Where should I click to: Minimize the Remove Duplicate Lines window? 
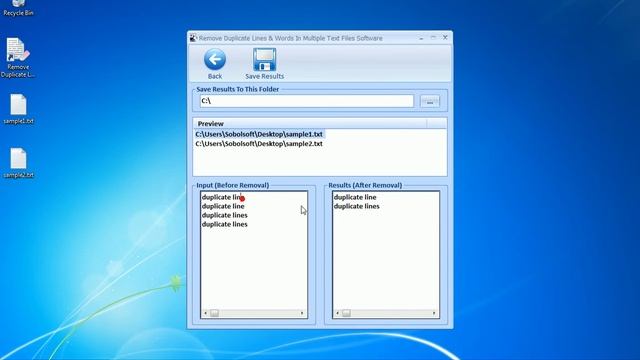click(x=421, y=38)
